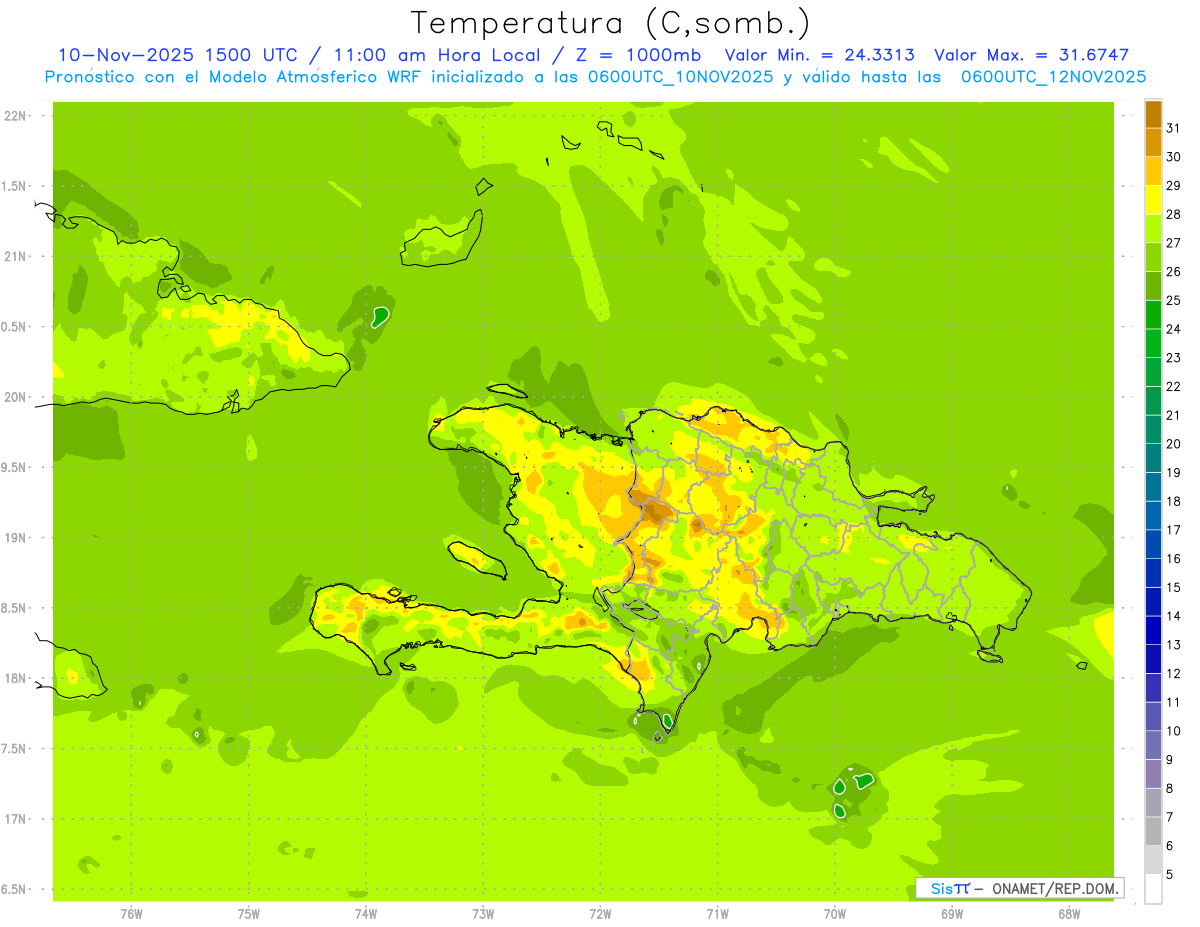Viewport: 1200px width, 927px height.
Task: Click the dark green cool spot near 74W 20.5N
Action: 380,317
